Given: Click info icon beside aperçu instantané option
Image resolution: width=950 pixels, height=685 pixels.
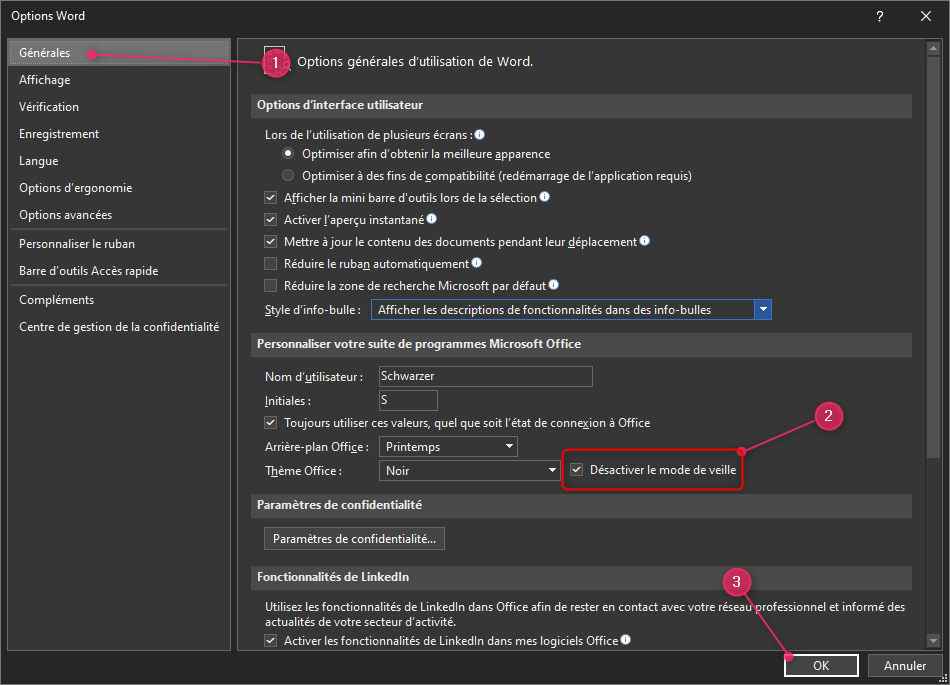Looking at the screenshot, I should click(x=431, y=219).
